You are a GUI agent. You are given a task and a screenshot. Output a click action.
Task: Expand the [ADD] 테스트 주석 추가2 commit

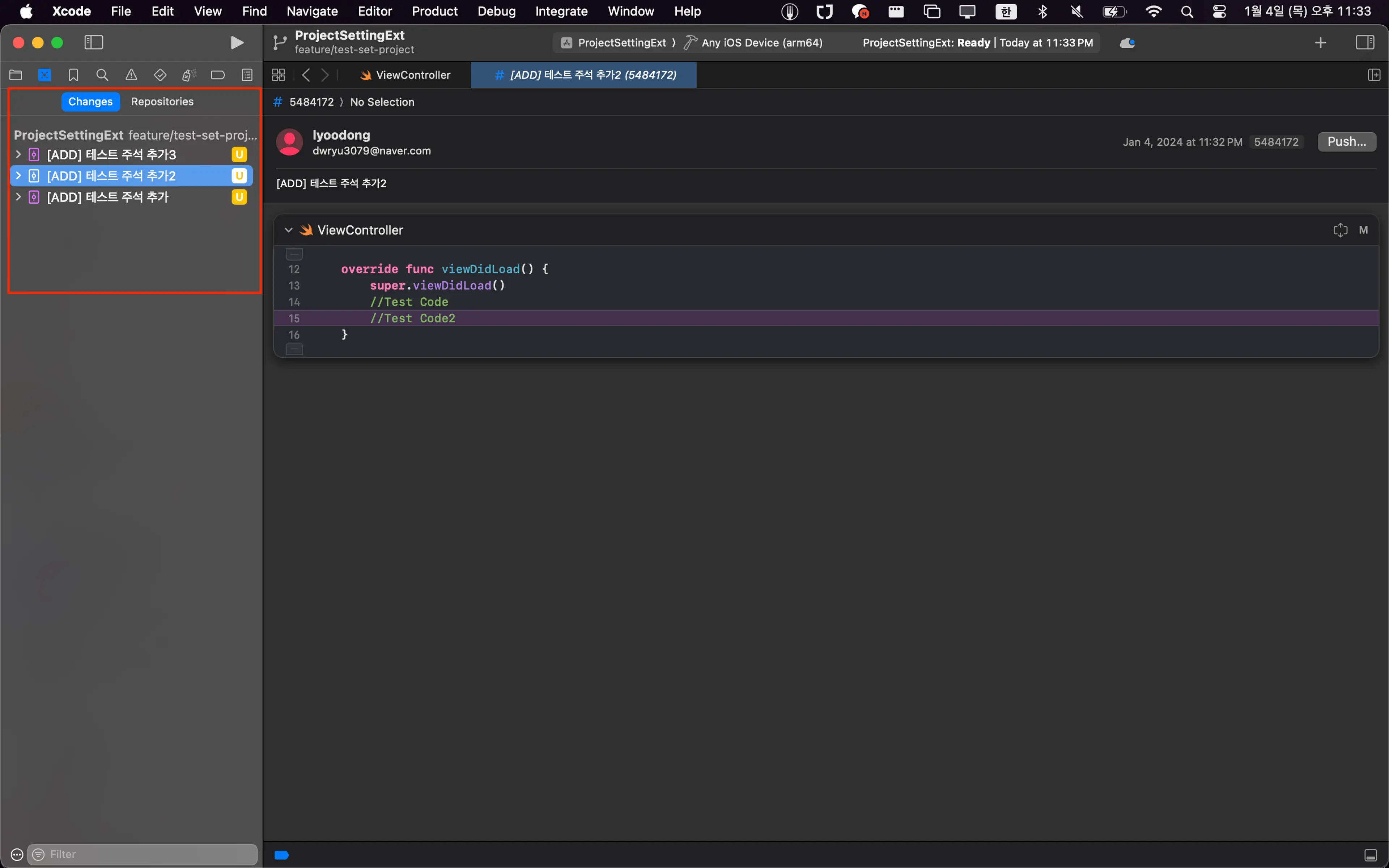pyautogui.click(x=18, y=176)
